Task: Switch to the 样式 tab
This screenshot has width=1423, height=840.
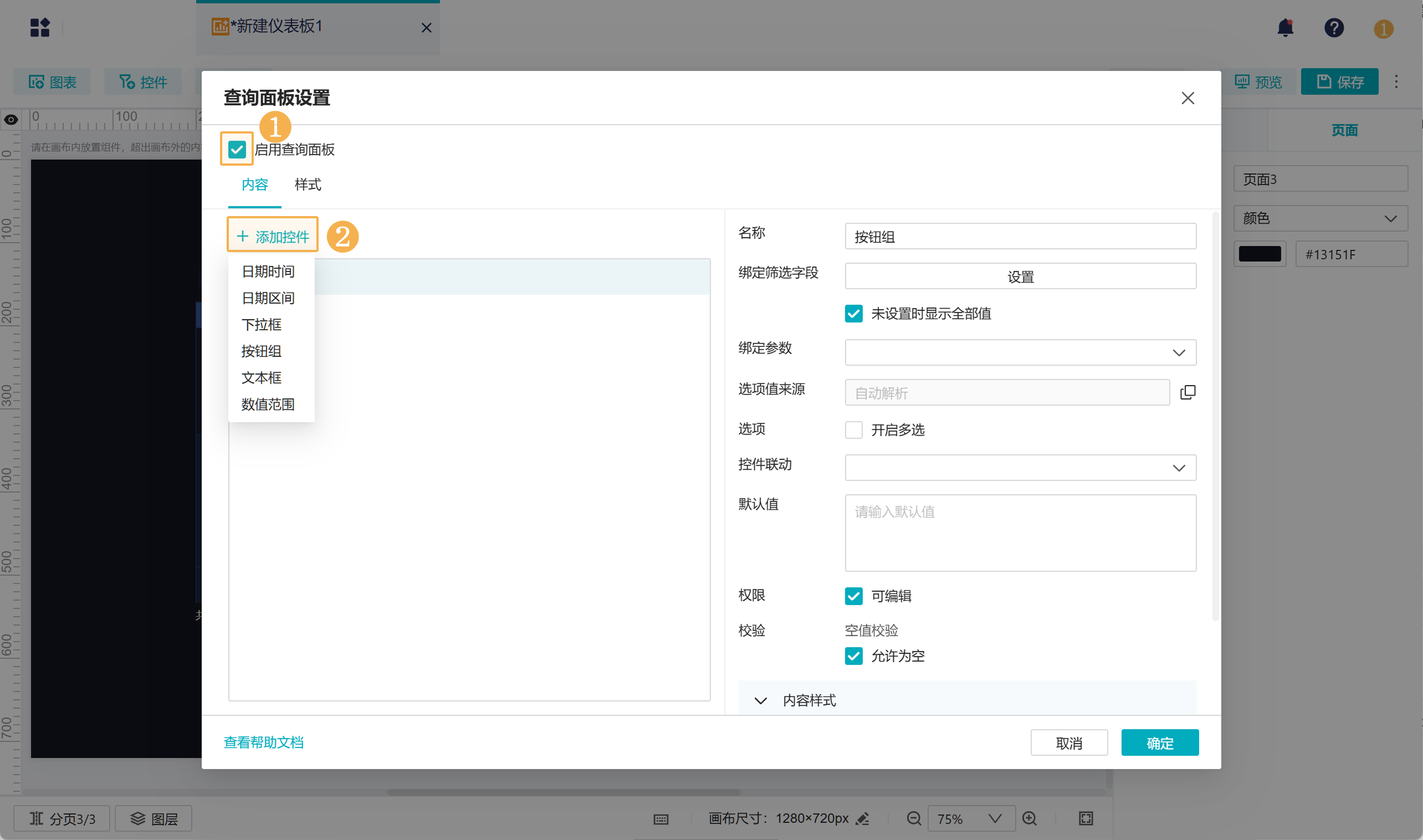Action: [x=308, y=185]
